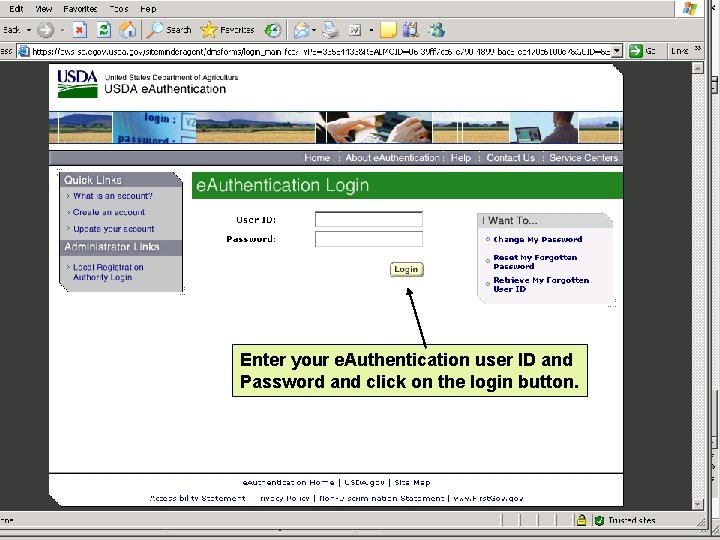Click 'Reset My Forgotten Password' link
Image resolution: width=720 pixels, height=540 pixels.
(535, 262)
